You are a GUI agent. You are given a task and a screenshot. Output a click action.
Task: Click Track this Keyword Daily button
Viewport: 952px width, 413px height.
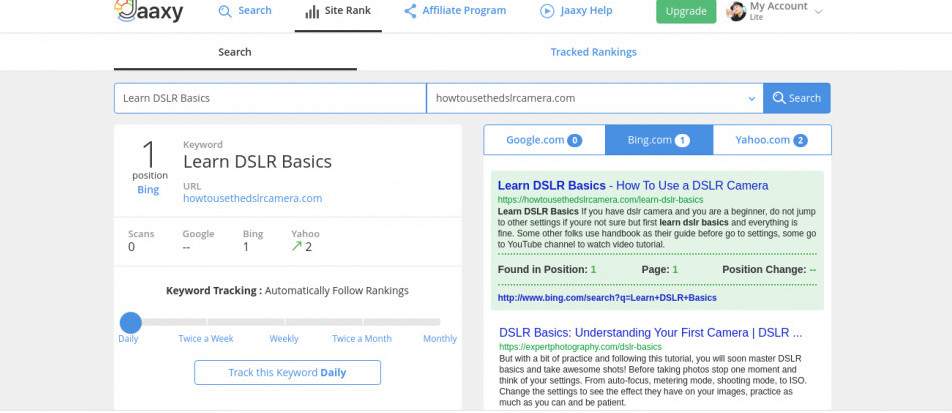pyautogui.click(x=287, y=372)
